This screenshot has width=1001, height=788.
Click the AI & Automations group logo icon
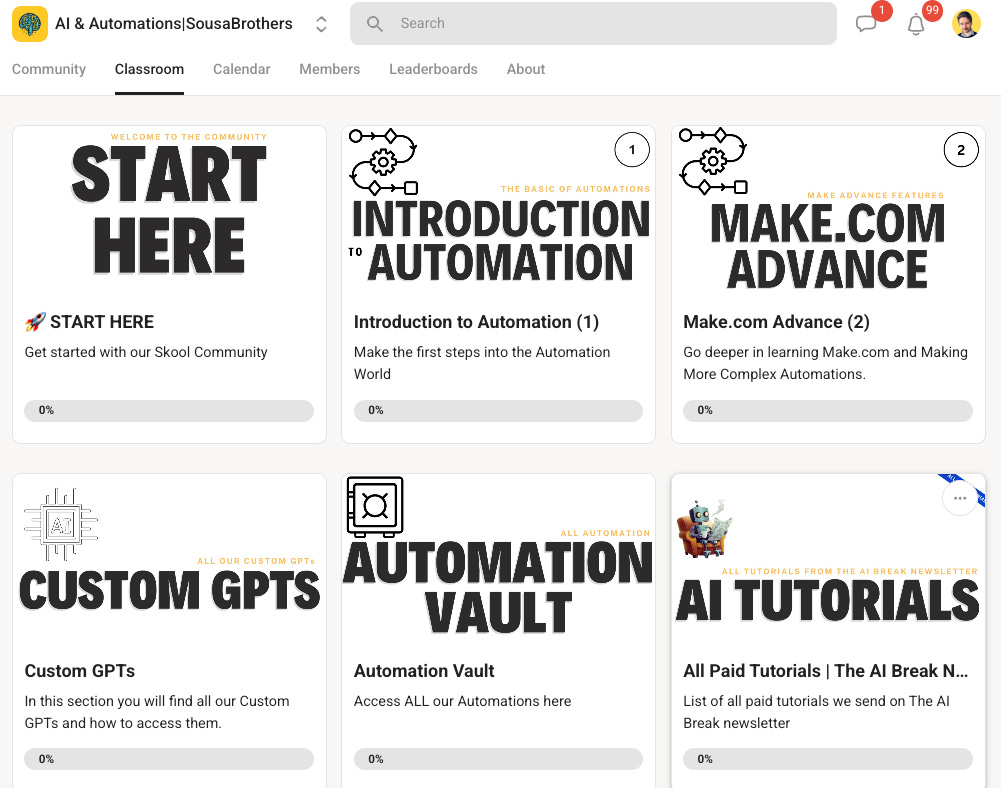[x=29, y=24]
